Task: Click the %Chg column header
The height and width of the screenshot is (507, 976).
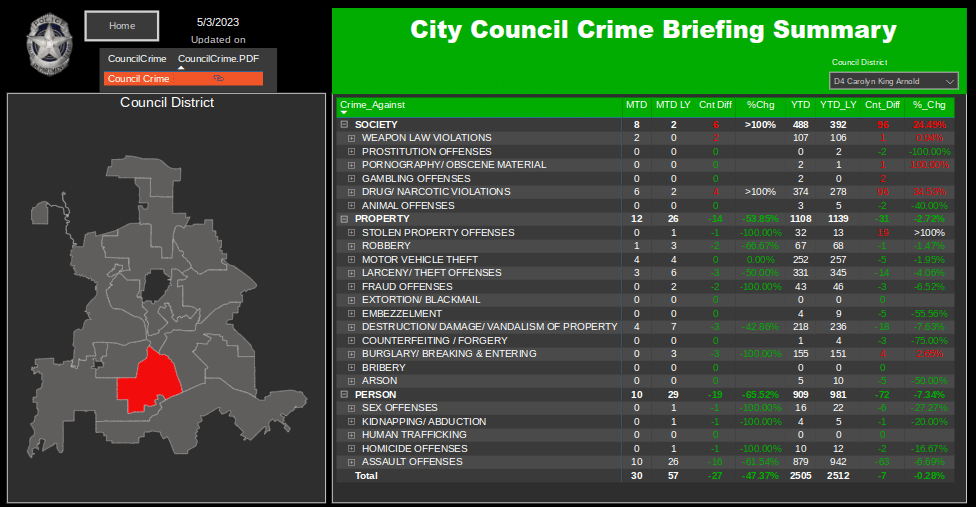Action: point(759,104)
